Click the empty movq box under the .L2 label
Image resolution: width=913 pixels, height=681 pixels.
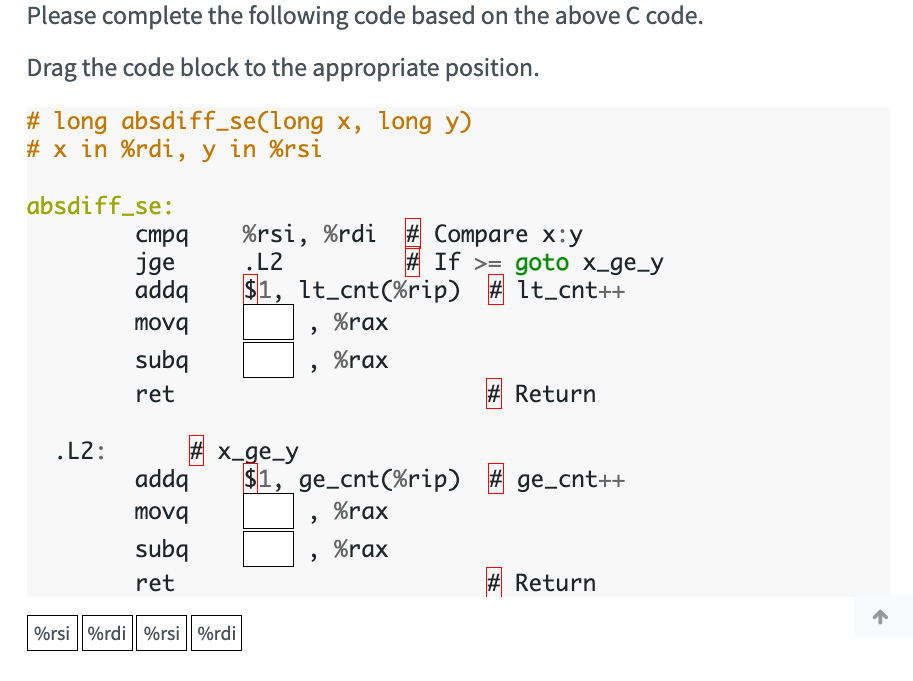pyautogui.click(x=267, y=510)
